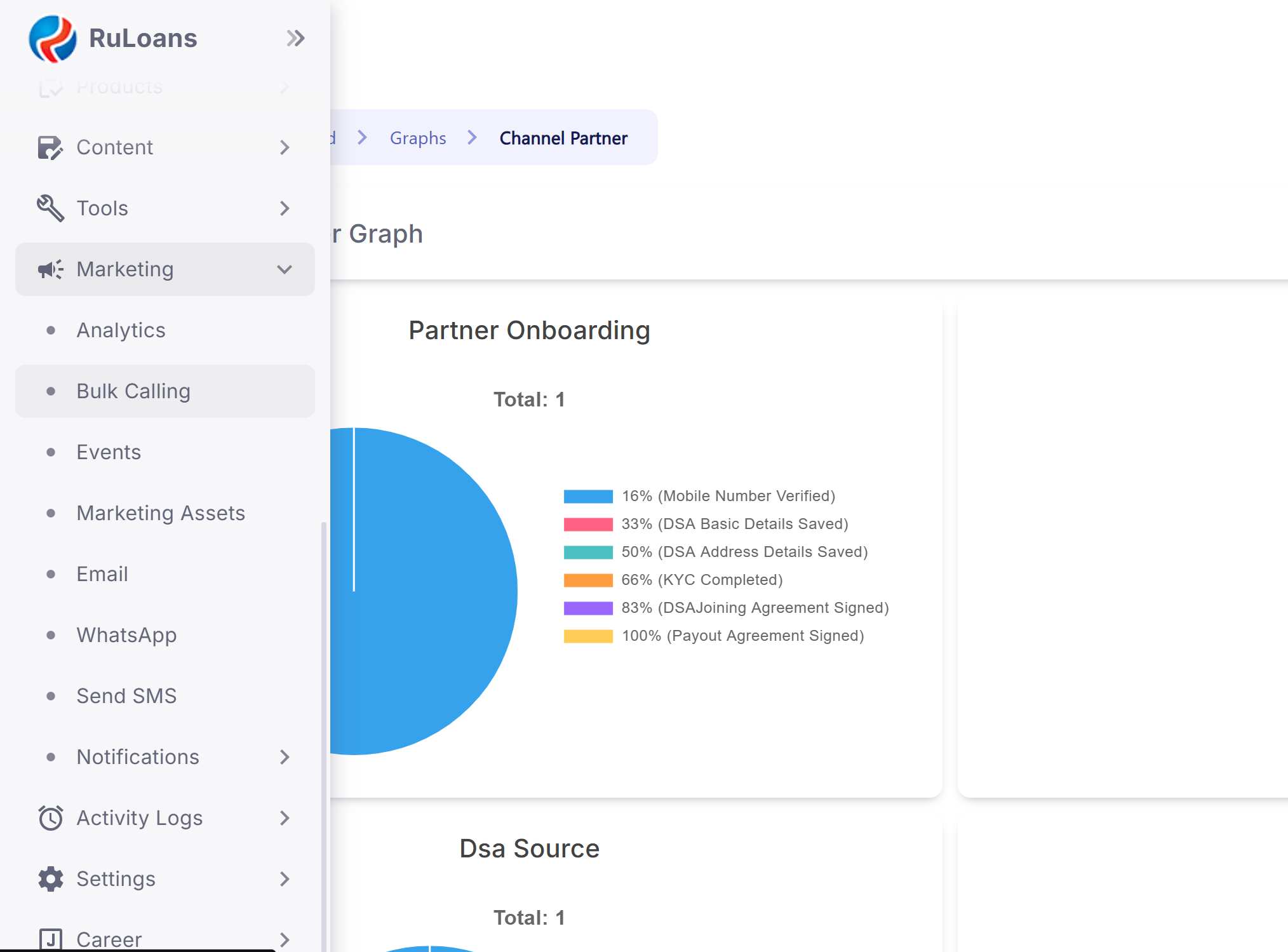The image size is (1288, 952).
Task: Expand the Tools menu arrow
Action: click(x=285, y=208)
